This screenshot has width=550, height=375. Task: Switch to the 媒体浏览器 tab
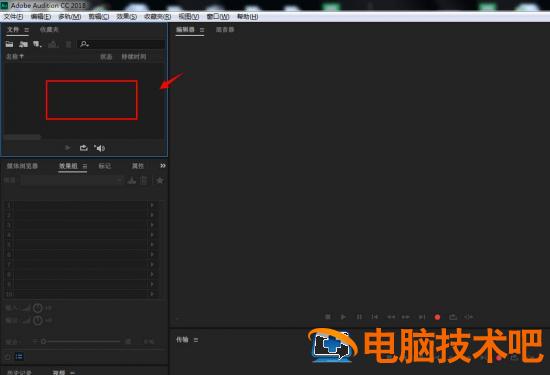coord(22,166)
